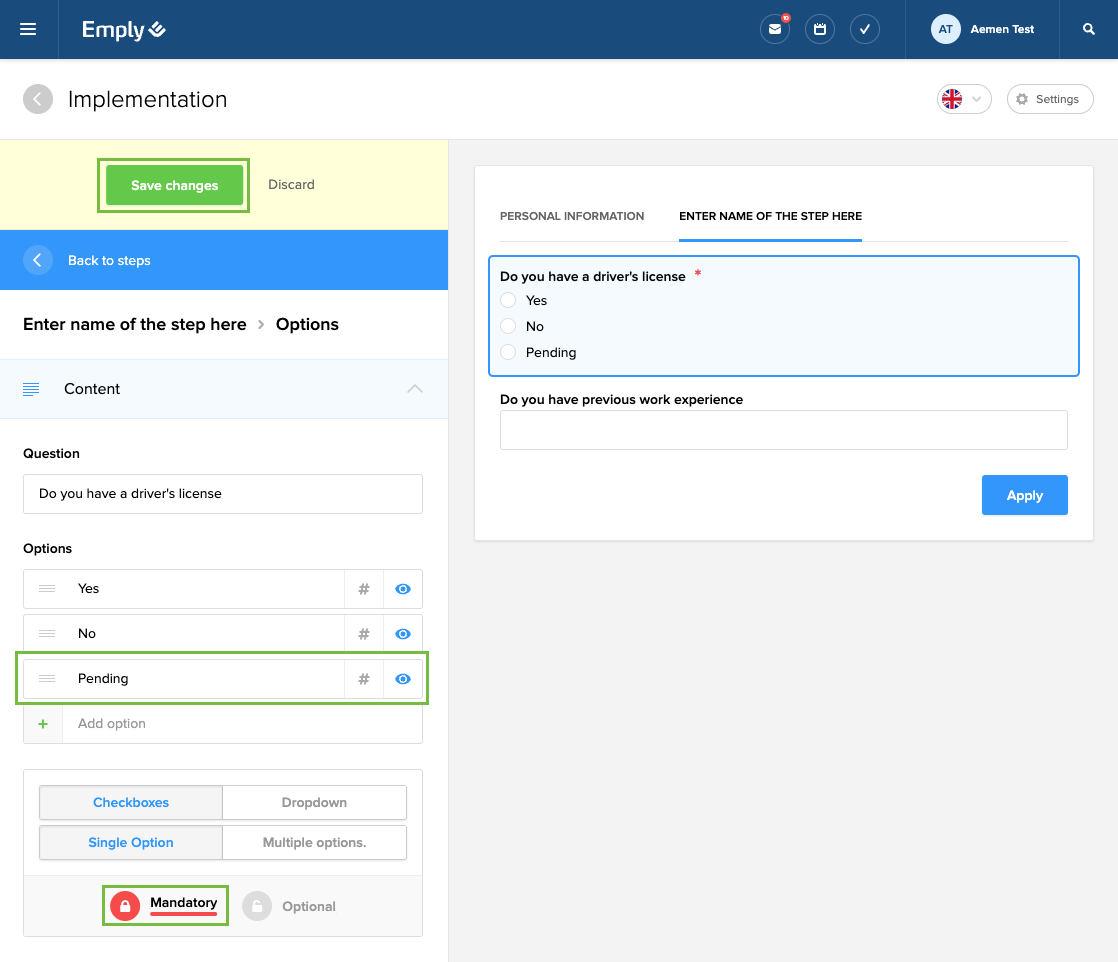Click the search magnifier icon
Viewport: 1118px width, 962px height.
[x=1089, y=29]
